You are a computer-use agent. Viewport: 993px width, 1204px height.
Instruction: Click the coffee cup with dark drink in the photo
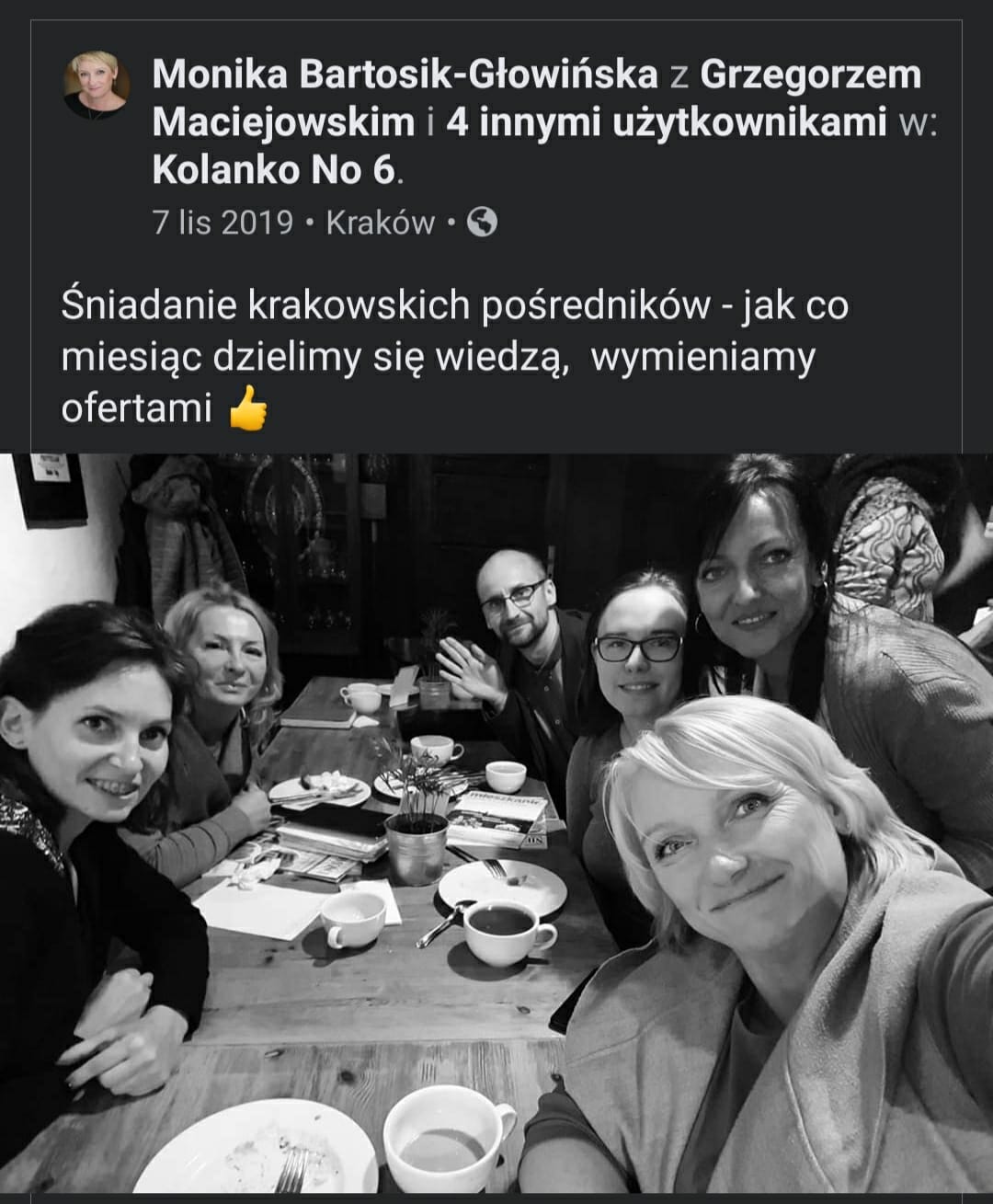[508, 931]
